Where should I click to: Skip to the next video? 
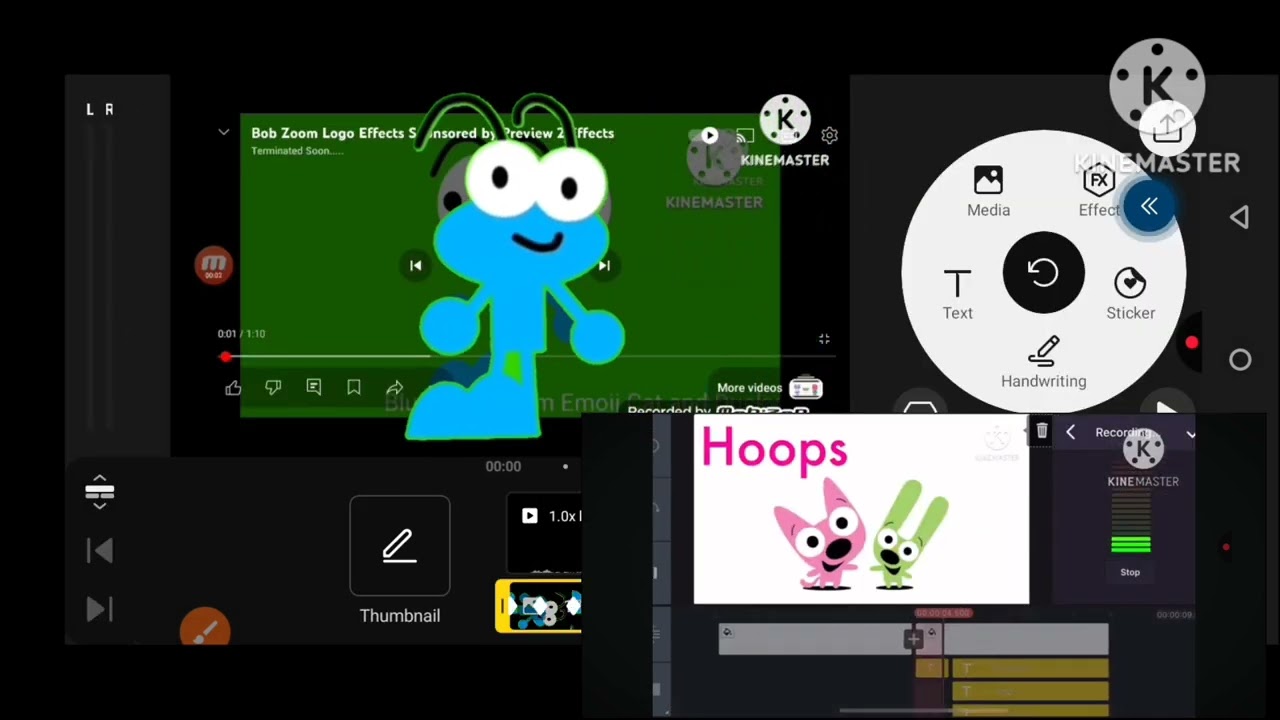(x=604, y=265)
